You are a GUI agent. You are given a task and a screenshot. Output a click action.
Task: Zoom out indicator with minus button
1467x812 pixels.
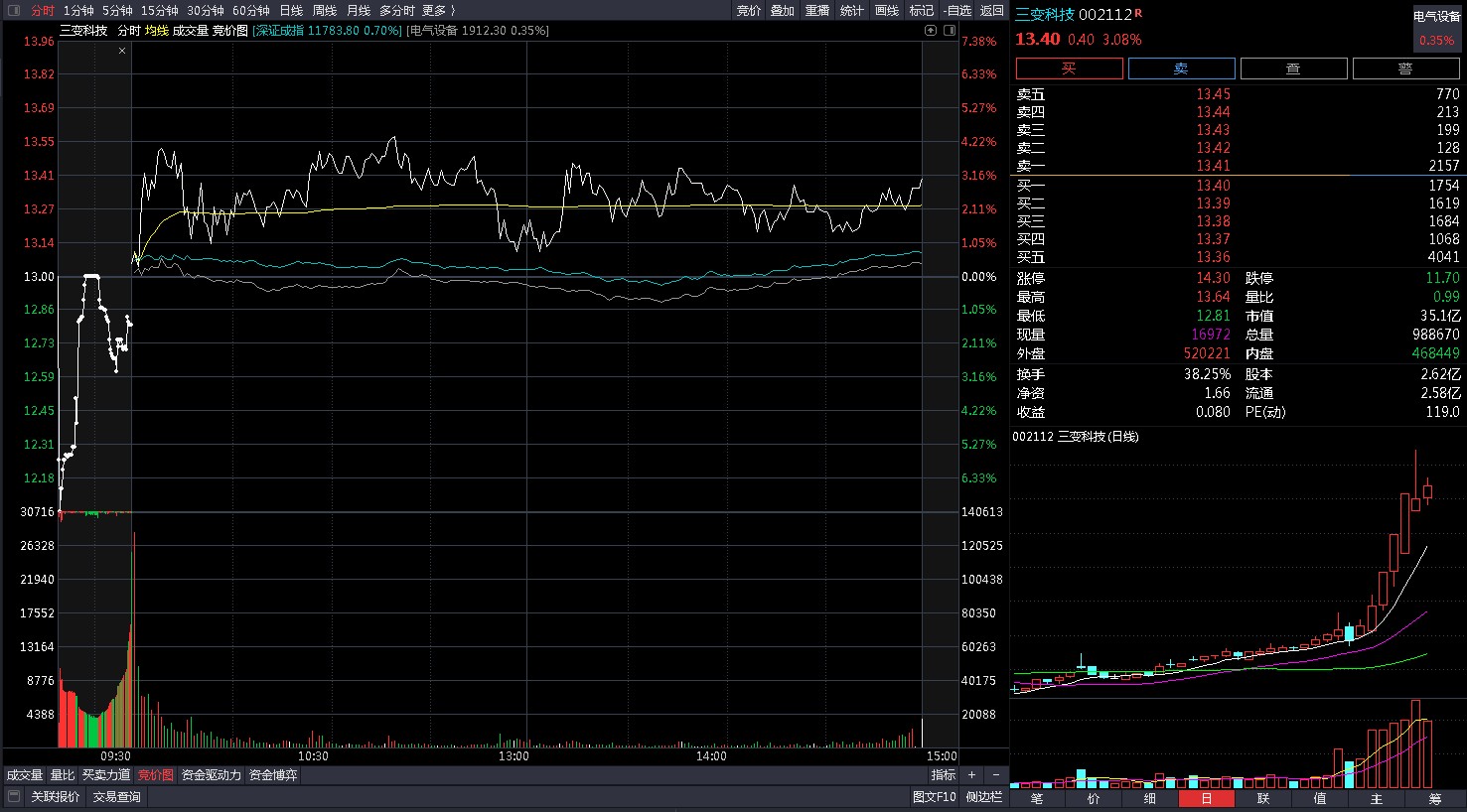point(995,775)
